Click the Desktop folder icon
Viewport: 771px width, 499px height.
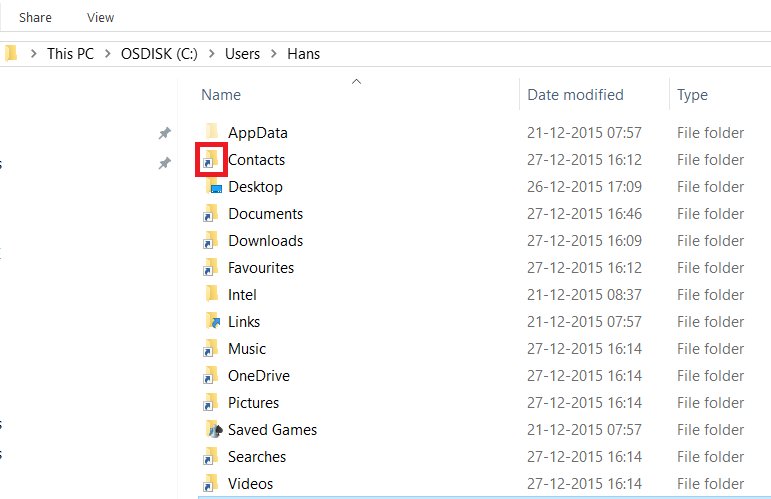point(213,186)
